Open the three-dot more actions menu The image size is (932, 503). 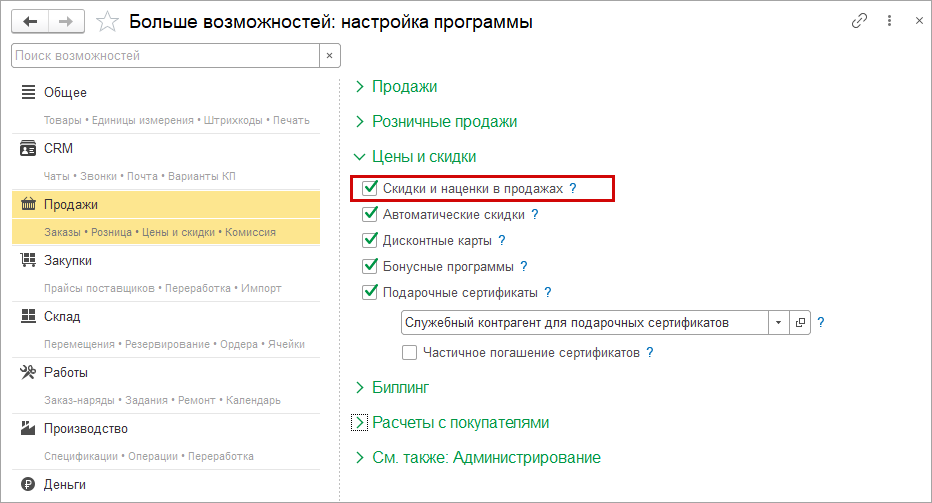pos(889,21)
